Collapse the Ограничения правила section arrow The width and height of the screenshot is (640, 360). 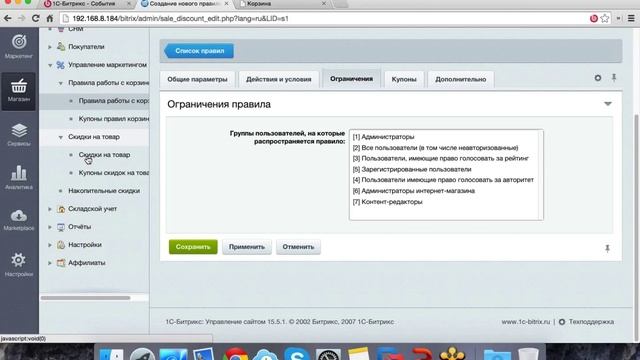click(x=608, y=104)
